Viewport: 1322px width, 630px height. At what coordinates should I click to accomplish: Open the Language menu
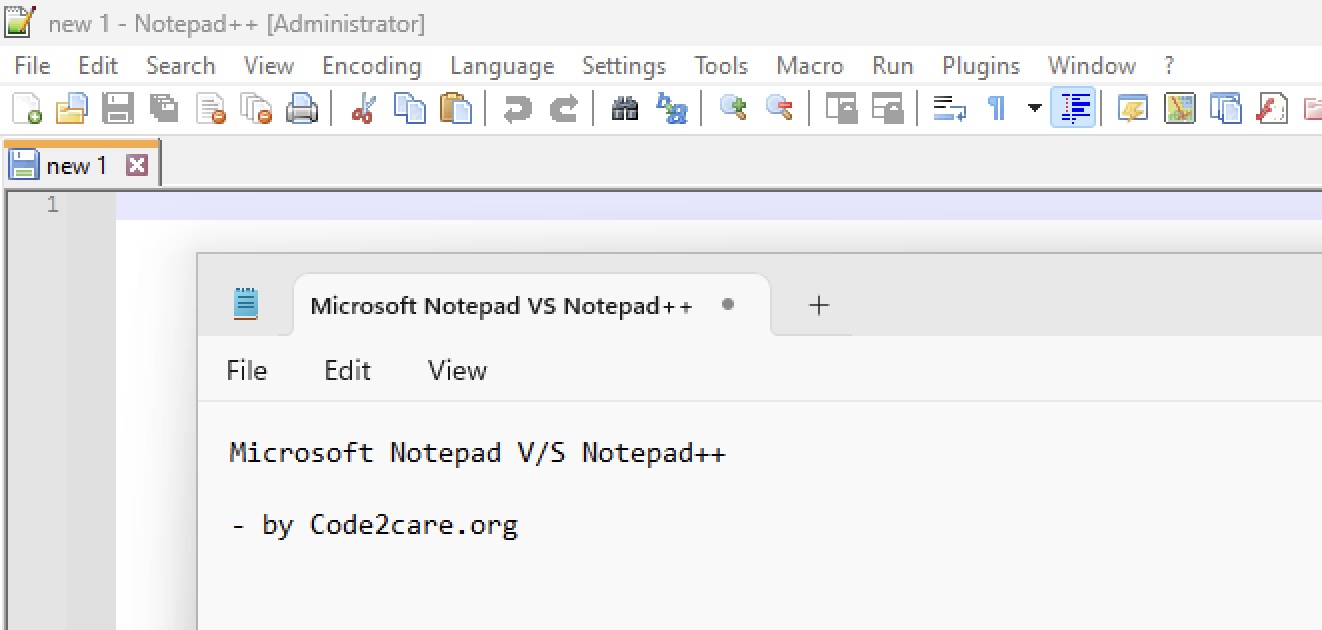(x=502, y=65)
